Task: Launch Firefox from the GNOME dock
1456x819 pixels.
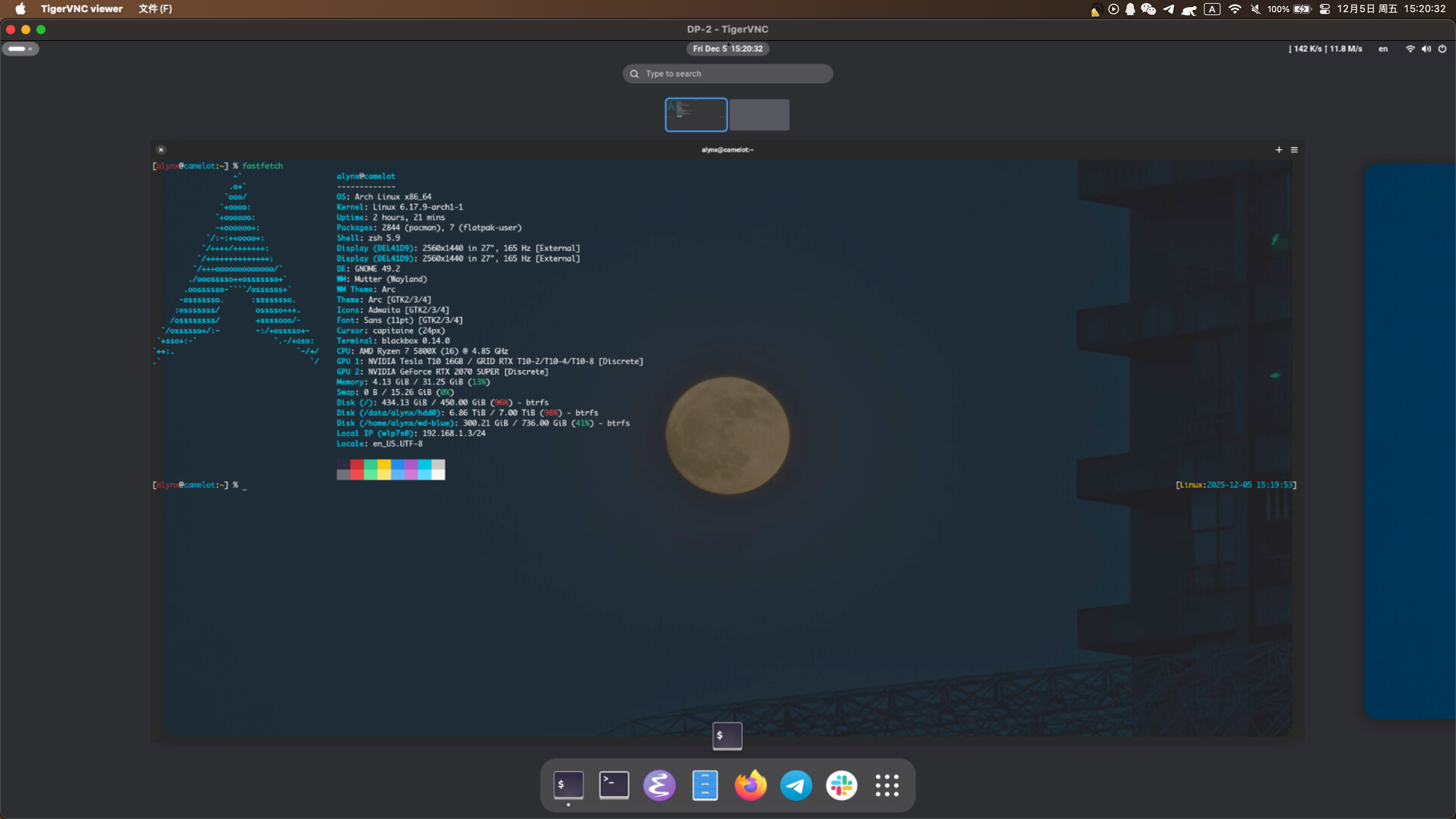Action: click(750, 785)
